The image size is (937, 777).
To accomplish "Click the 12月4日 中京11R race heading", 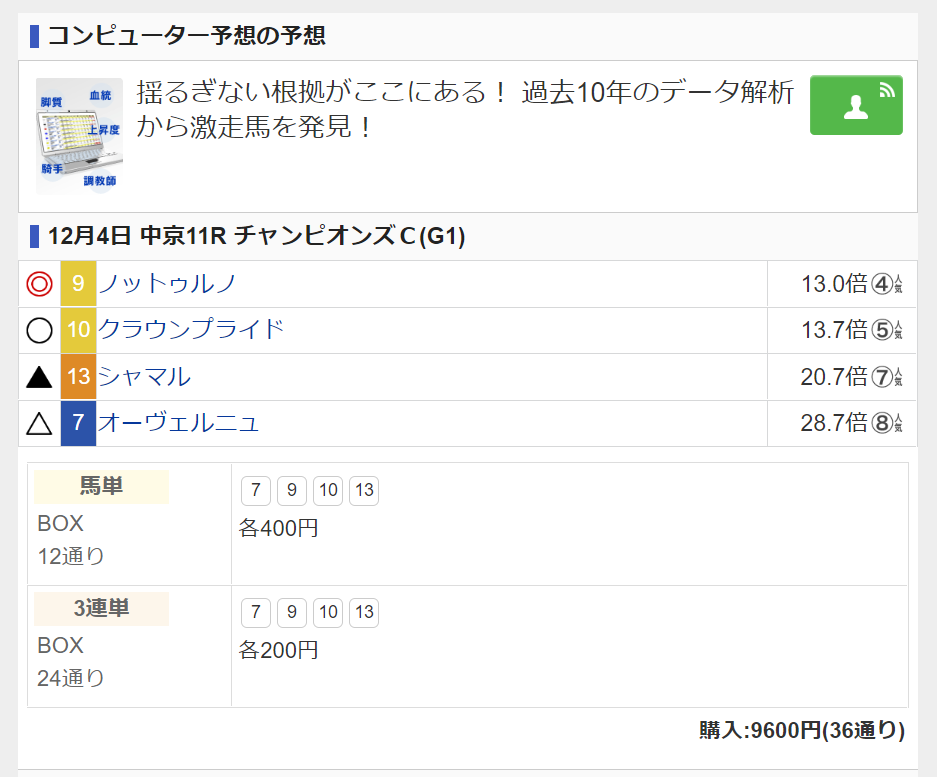I will [x=256, y=237].
